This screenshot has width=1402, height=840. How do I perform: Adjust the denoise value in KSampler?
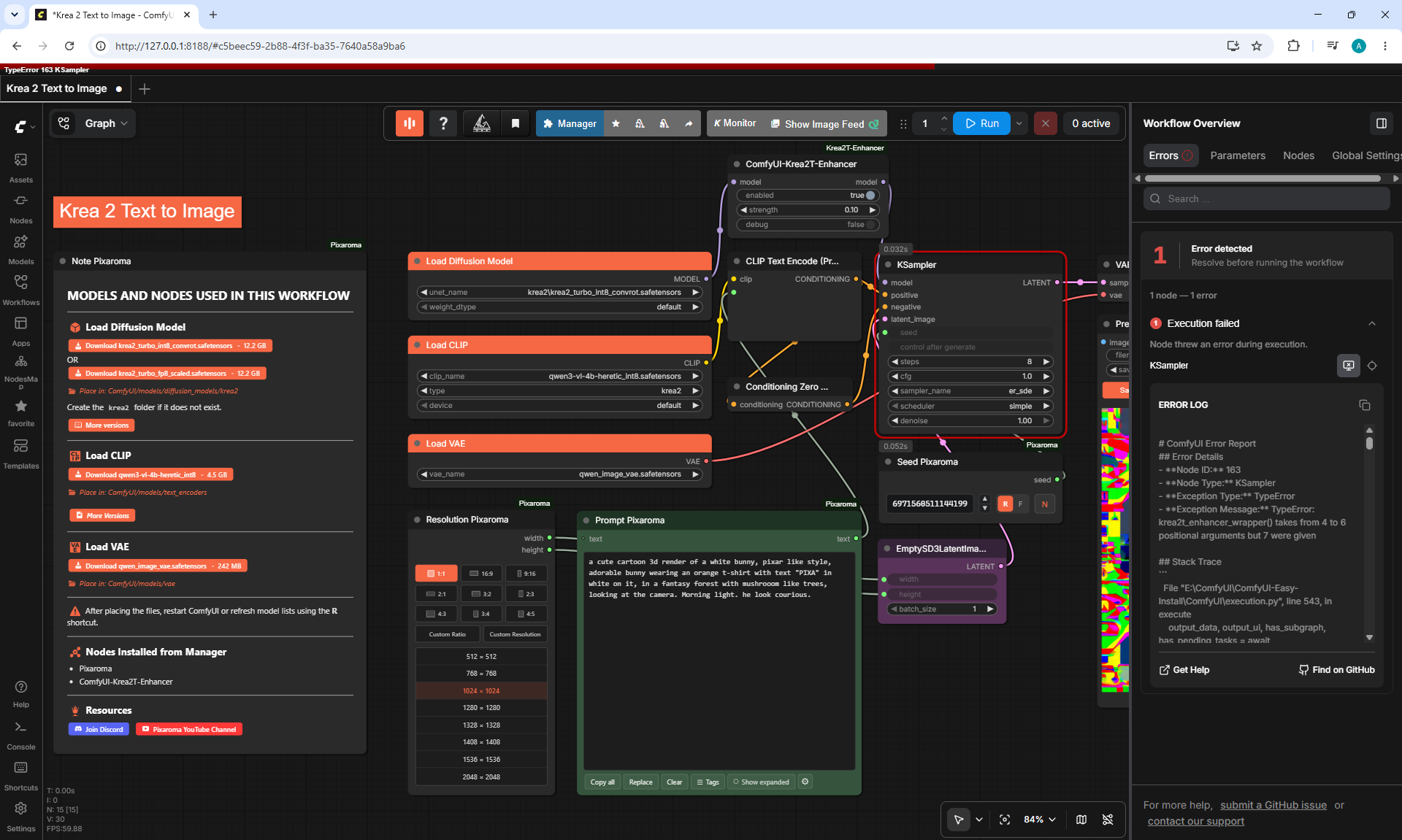[971, 421]
